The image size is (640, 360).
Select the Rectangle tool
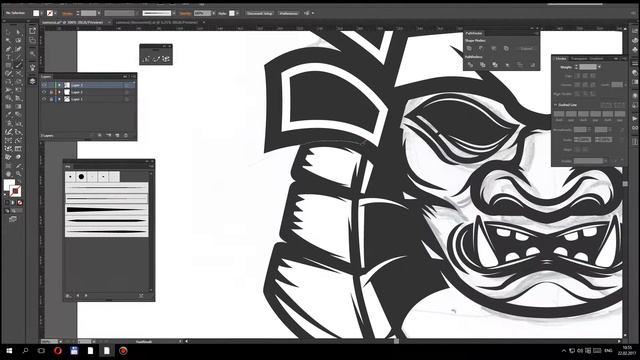[x=8, y=65]
